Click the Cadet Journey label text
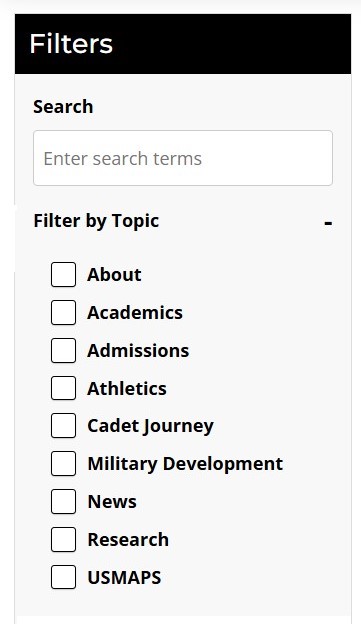 click(150, 426)
